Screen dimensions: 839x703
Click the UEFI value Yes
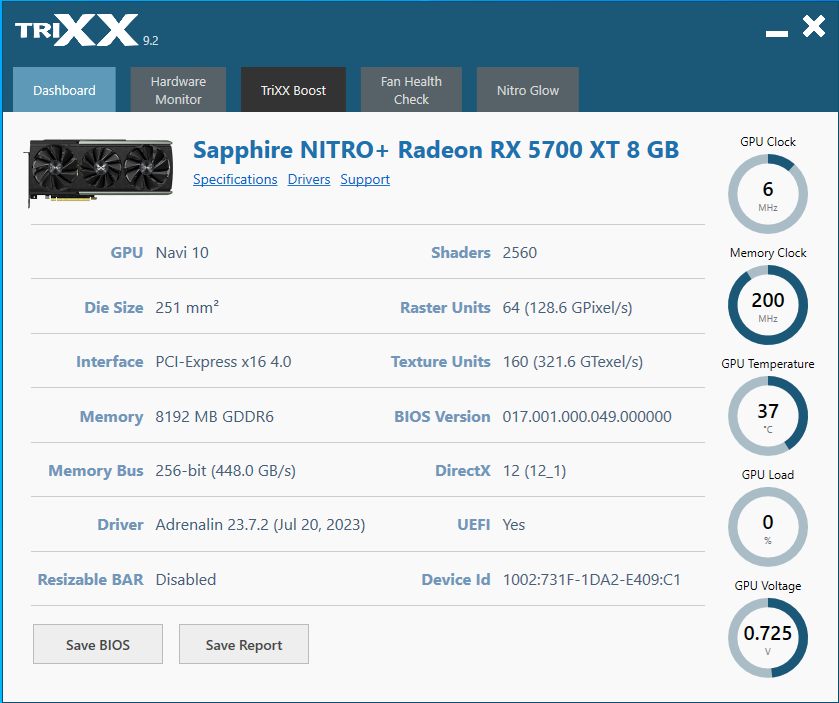click(514, 525)
